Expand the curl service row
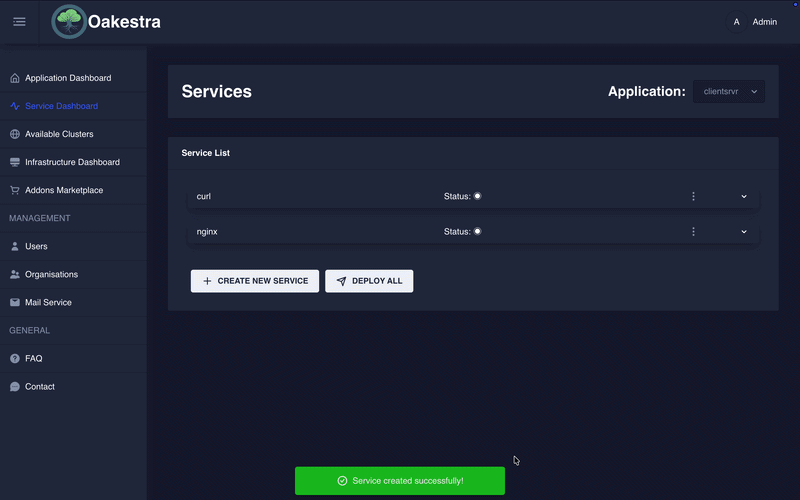This screenshot has width=800, height=500. pyautogui.click(x=744, y=196)
